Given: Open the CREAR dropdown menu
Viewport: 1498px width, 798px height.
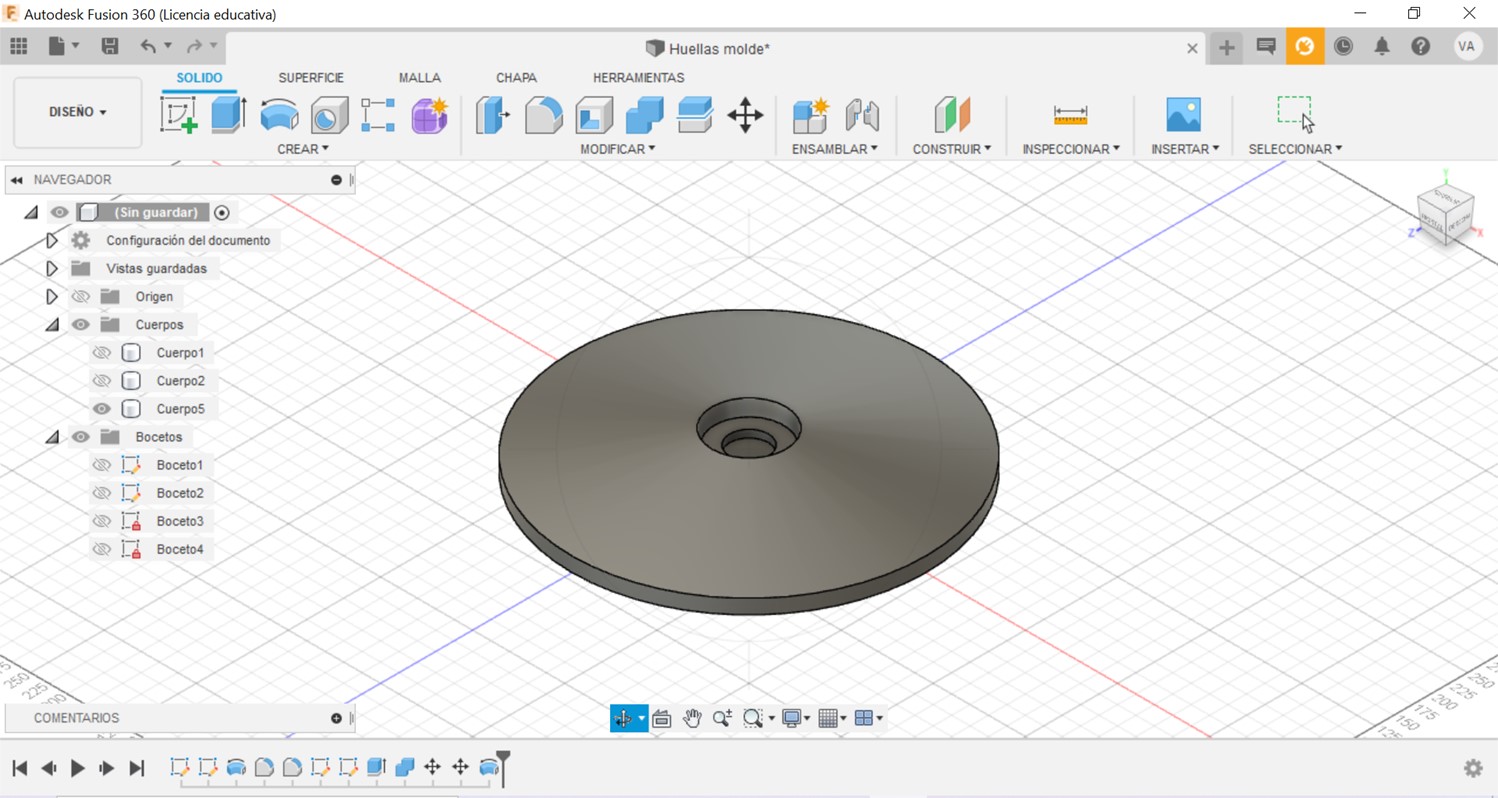Looking at the screenshot, I should 303,149.
